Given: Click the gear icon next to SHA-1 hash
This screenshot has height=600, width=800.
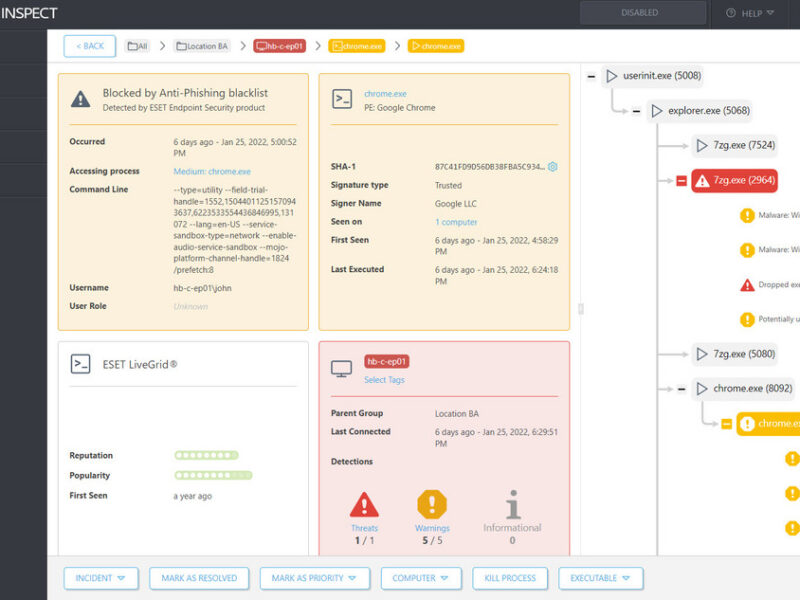Looking at the screenshot, I should [552, 167].
